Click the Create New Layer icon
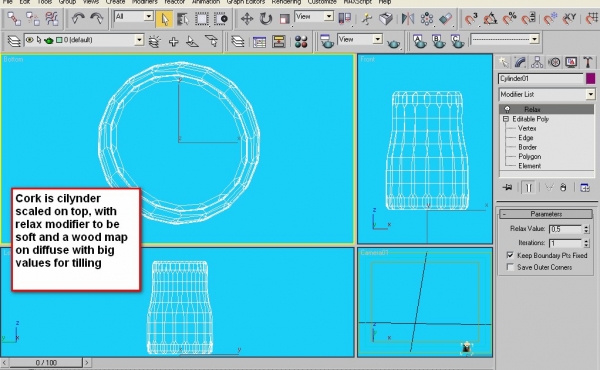Image resolution: width=600 pixels, height=370 pixels. pyautogui.click(x=155, y=41)
